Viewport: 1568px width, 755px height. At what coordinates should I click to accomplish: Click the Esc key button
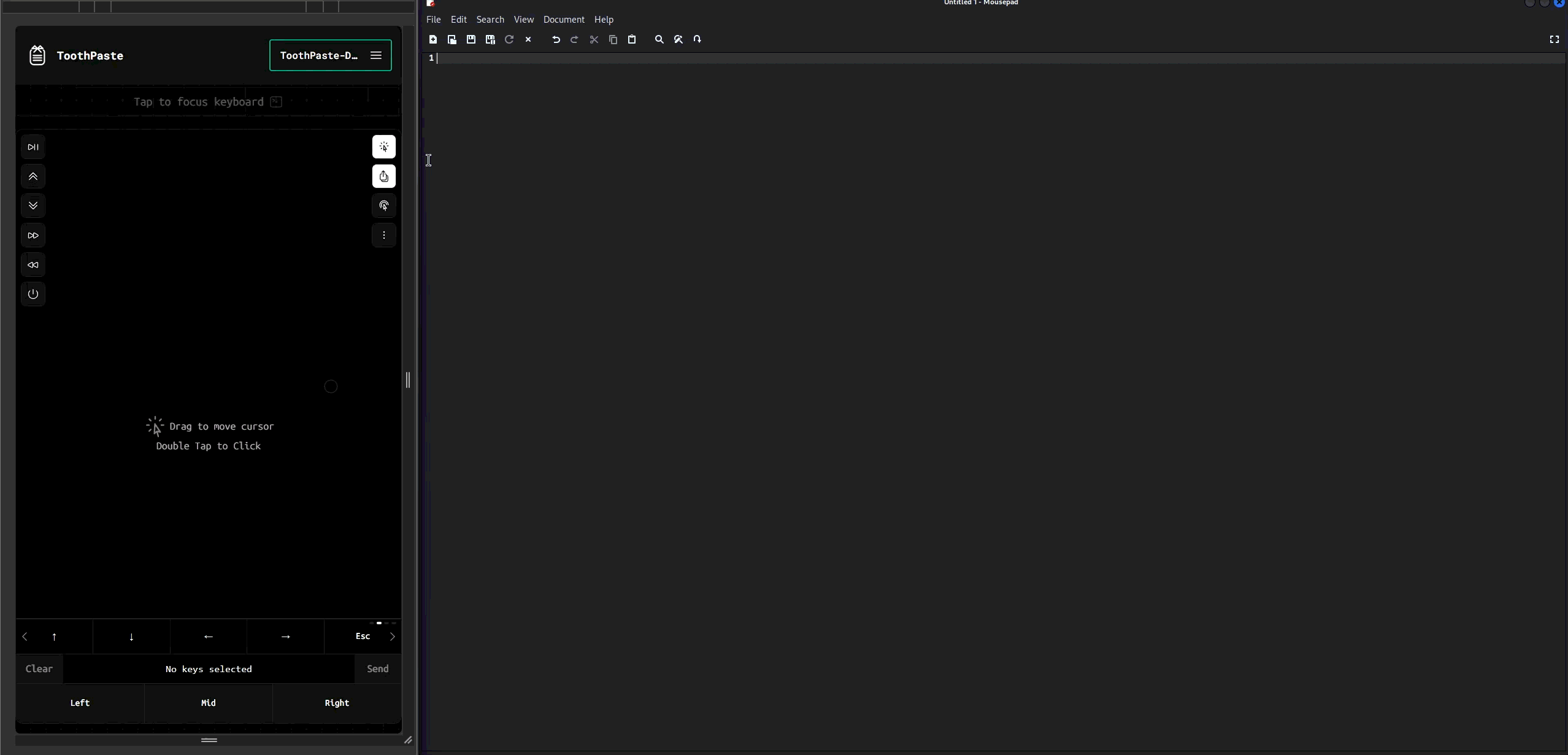(363, 637)
